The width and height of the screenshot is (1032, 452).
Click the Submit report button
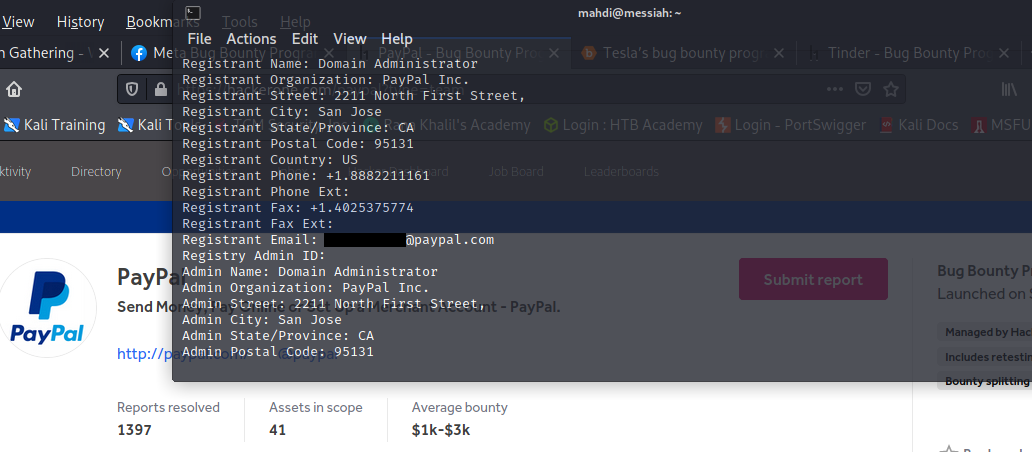[813, 279]
